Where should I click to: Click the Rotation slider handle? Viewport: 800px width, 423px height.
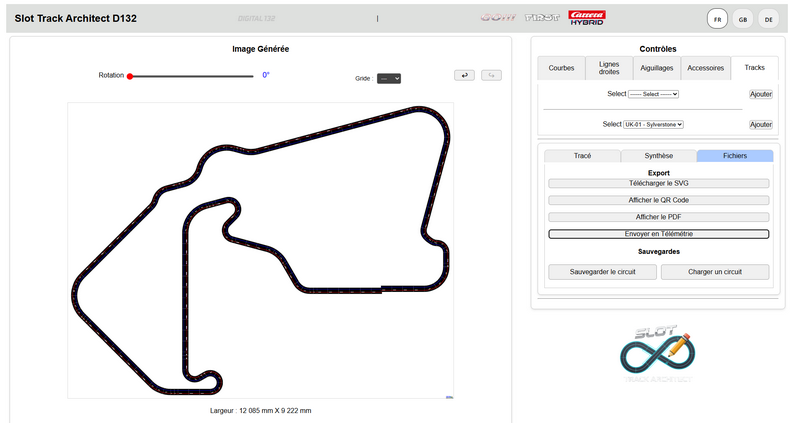pyautogui.click(x=130, y=77)
